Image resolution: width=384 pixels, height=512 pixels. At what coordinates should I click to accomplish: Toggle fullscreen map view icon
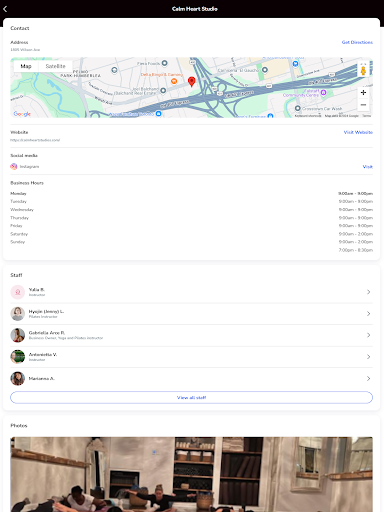[363, 63]
